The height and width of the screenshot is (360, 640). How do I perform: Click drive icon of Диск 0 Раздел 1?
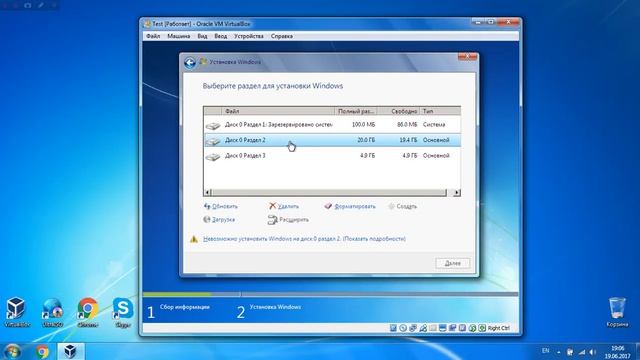[x=213, y=125]
